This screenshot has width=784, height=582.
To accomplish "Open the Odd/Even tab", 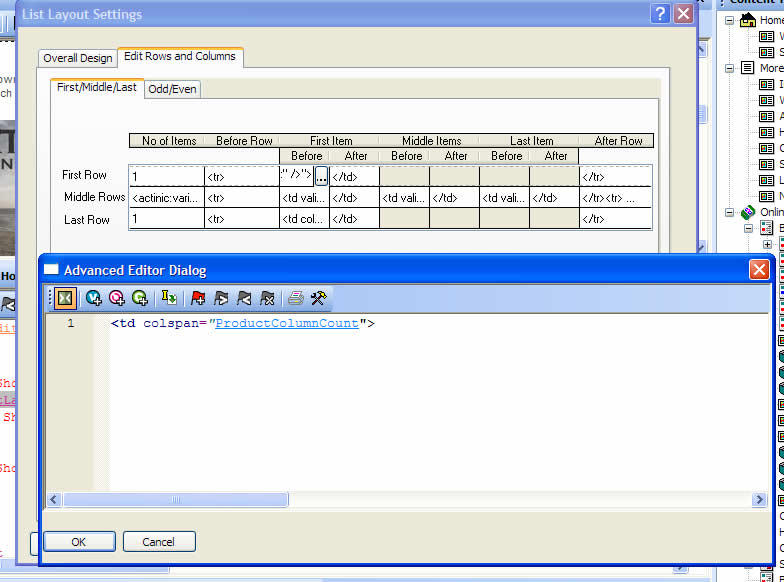I will pyautogui.click(x=173, y=89).
